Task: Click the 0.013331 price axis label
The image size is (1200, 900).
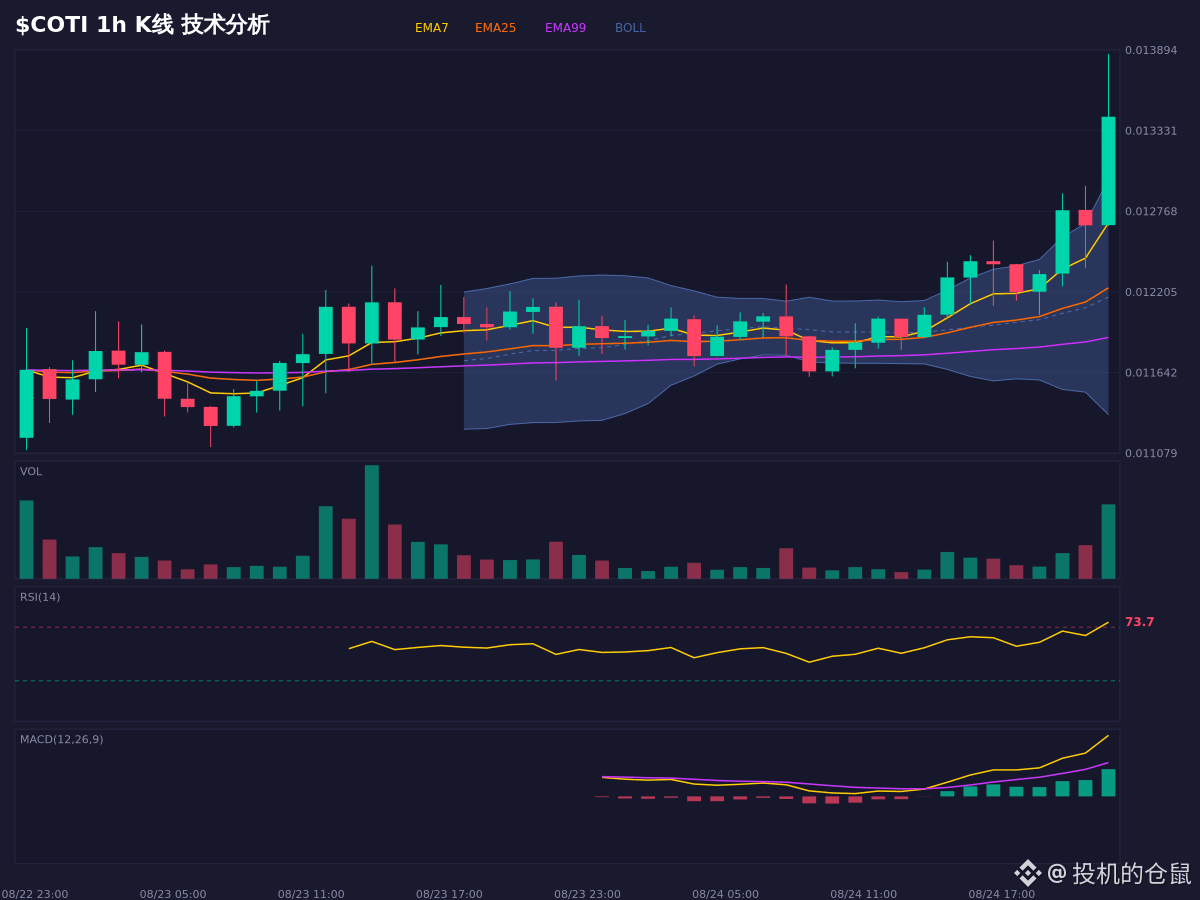Action: (1151, 131)
